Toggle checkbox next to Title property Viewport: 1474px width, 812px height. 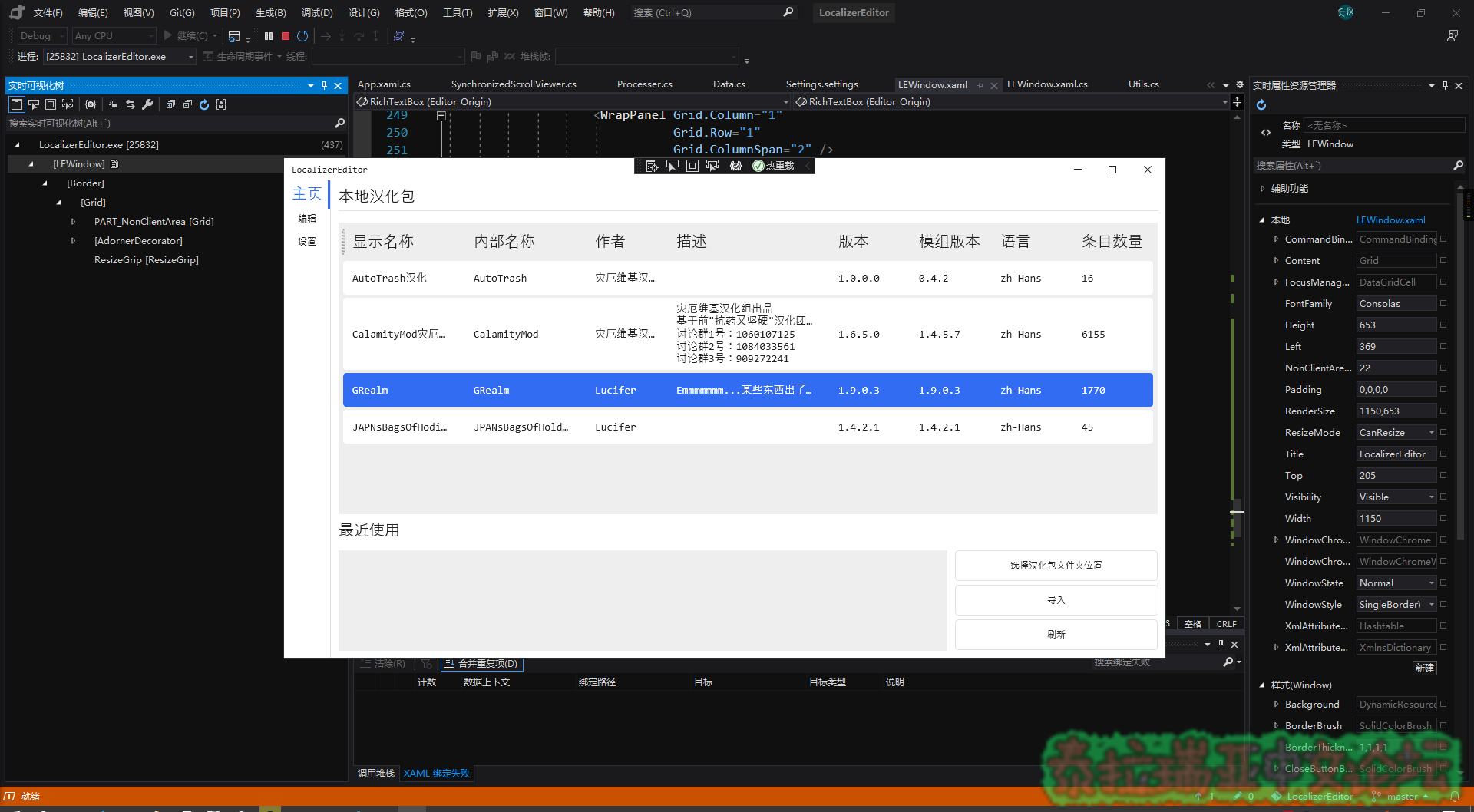[1443, 454]
